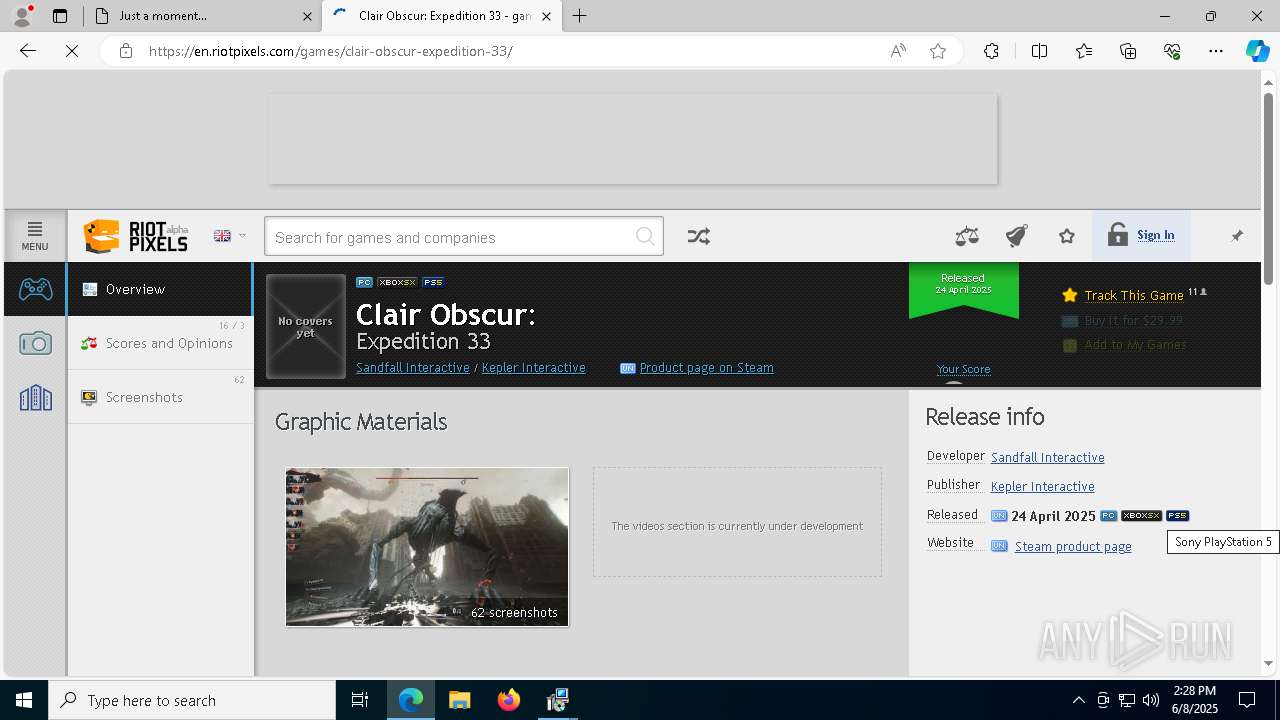Open the Copilot icon

(1257, 51)
